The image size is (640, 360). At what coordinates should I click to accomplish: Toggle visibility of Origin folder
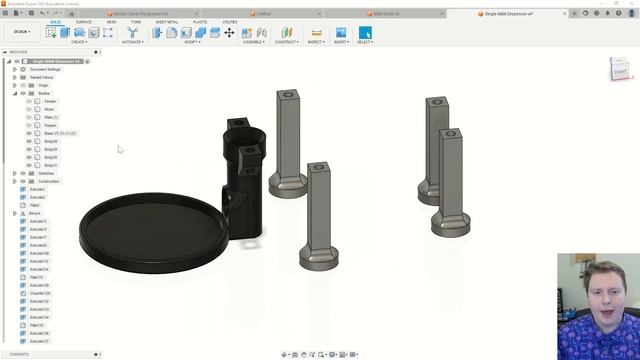click(23, 85)
